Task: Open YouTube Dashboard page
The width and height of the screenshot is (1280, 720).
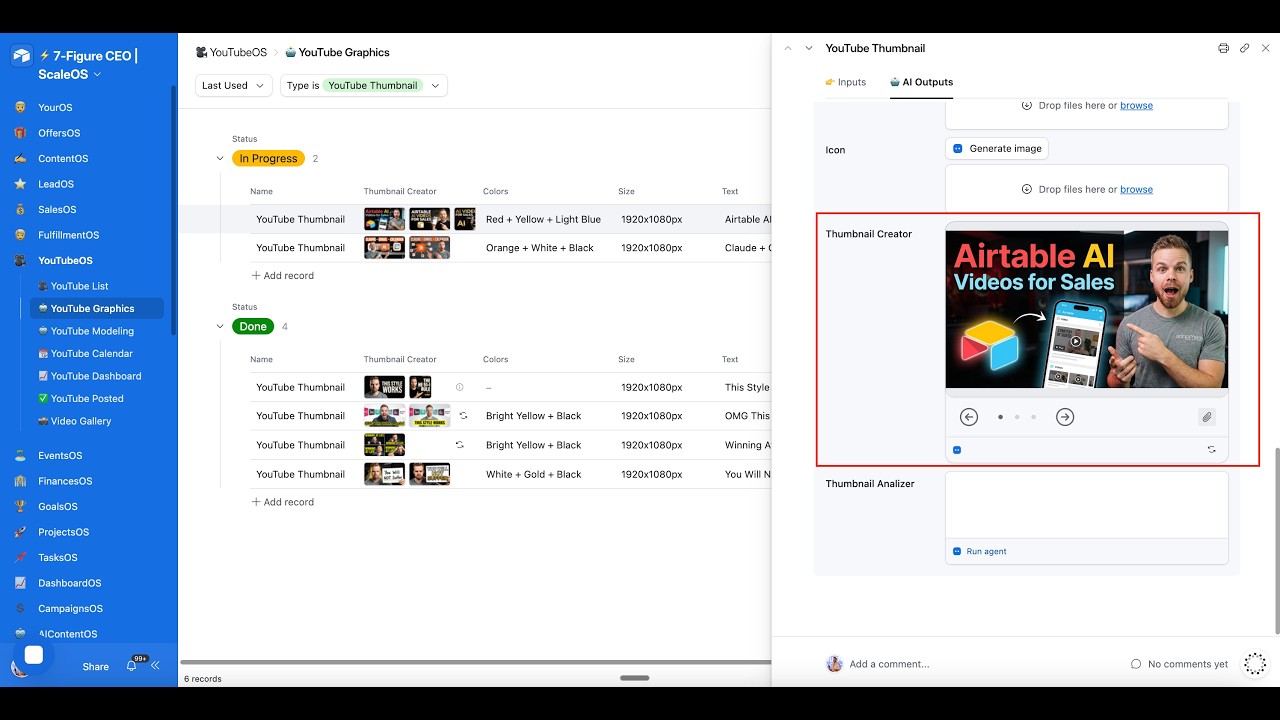Action: (x=96, y=376)
